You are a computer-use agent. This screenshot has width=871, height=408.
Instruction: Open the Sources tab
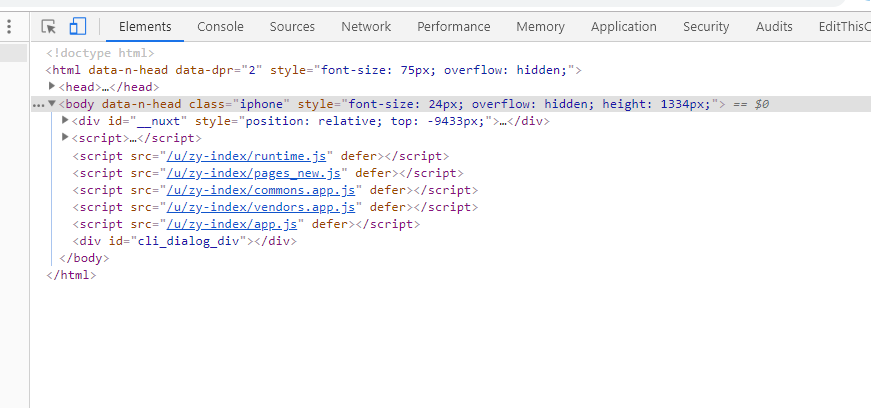tap(292, 27)
